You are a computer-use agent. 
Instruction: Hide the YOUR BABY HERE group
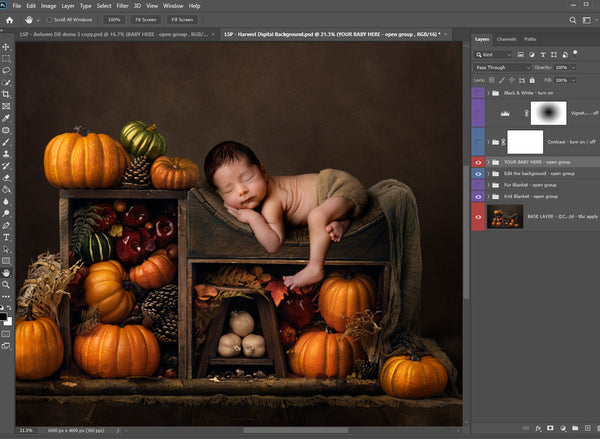478,161
